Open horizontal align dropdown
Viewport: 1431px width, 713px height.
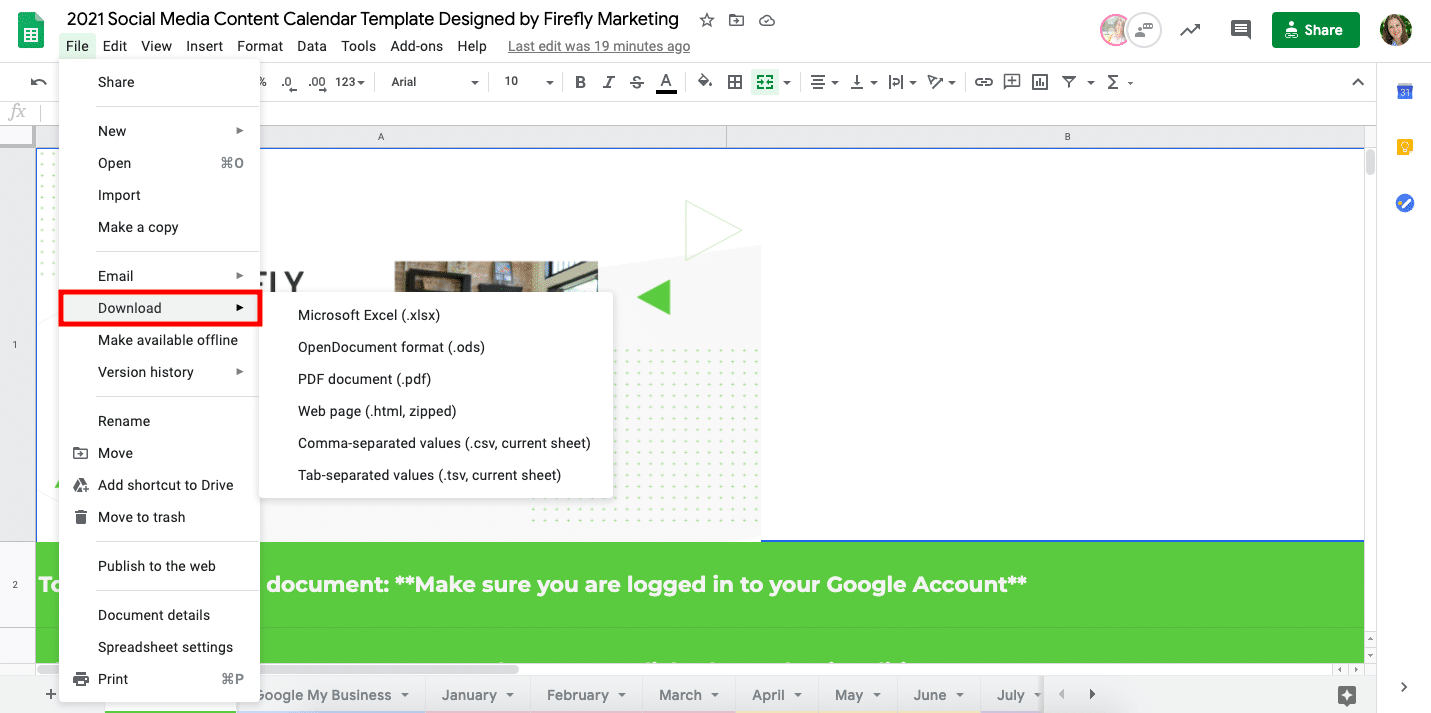point(823,82)
